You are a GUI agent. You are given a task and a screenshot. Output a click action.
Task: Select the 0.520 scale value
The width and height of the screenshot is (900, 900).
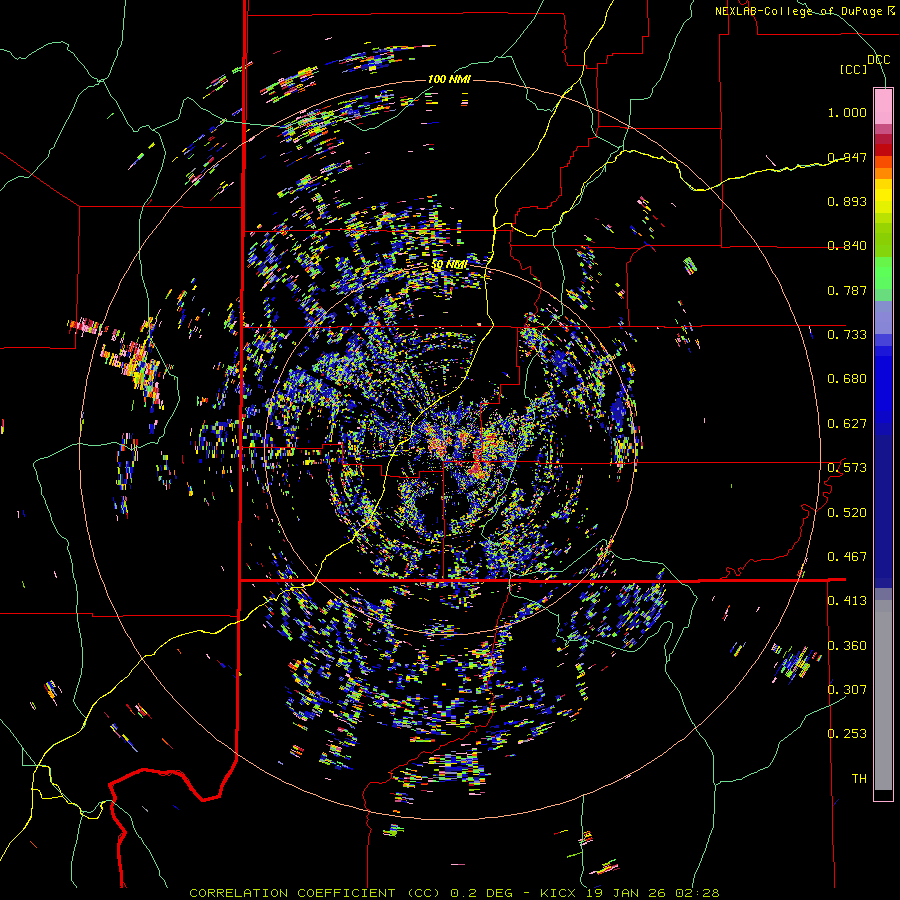pyautogui.click(x=847, y=513)
